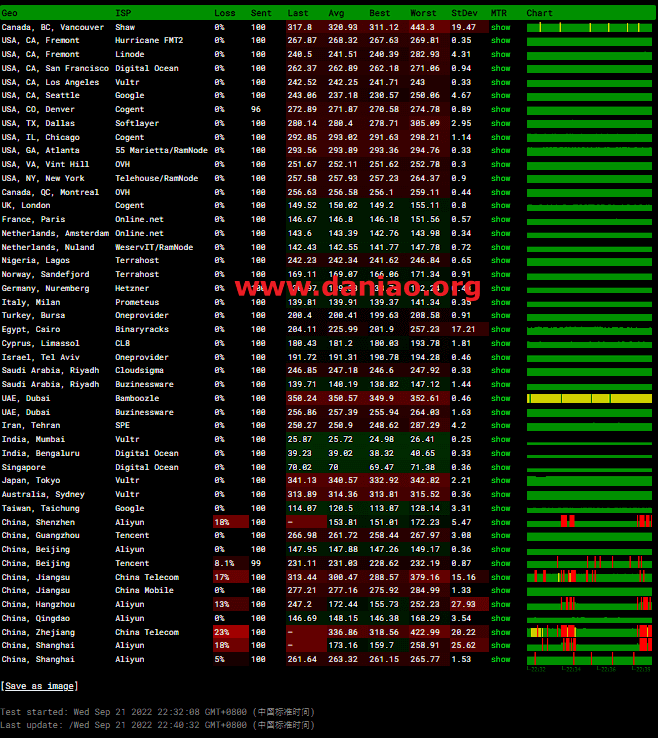The height and width of the screenshot is (738, 658).
Task: Select the 23% loss cell for Zhejiang
Action: [x=231, y=633]
